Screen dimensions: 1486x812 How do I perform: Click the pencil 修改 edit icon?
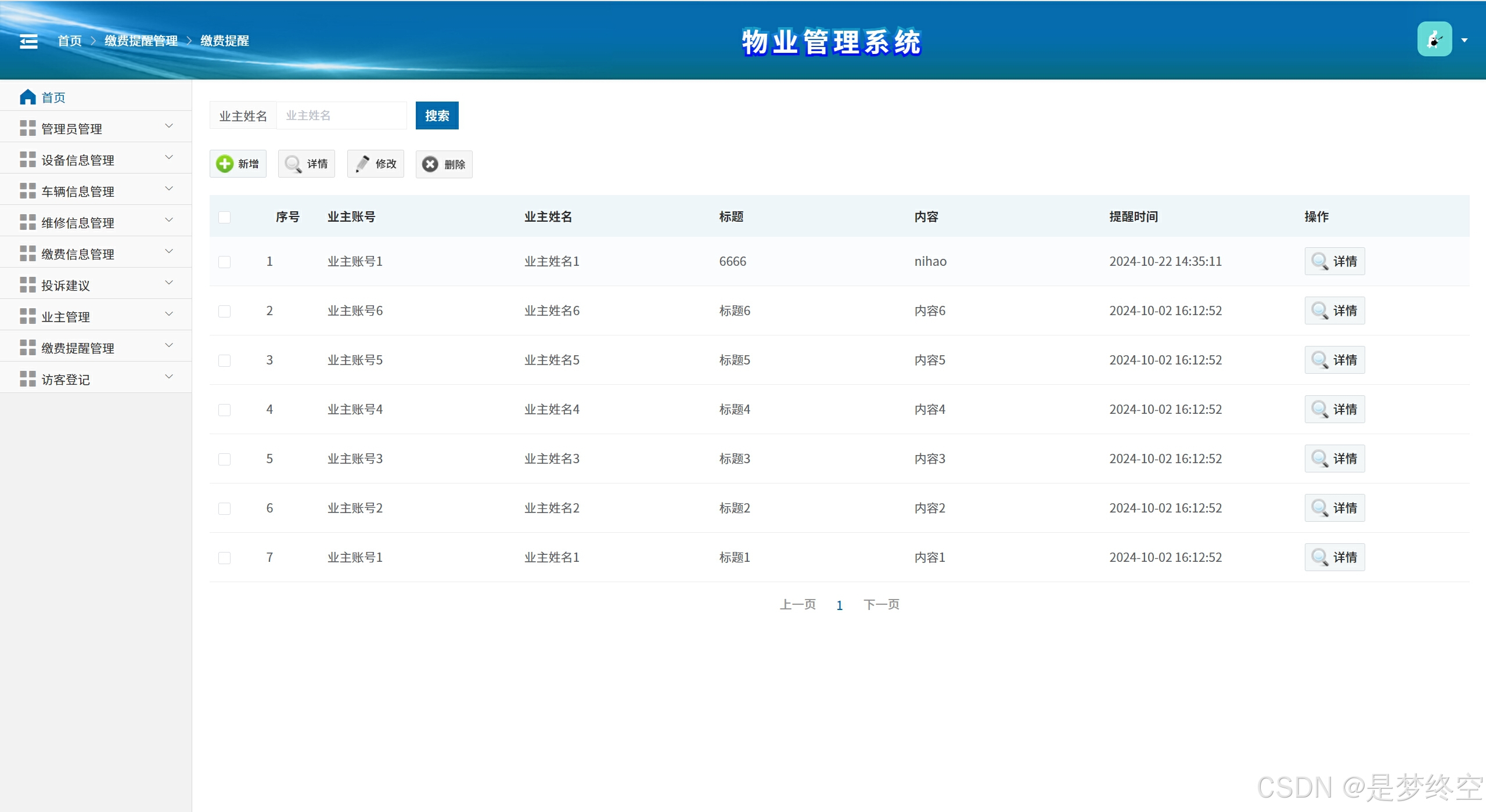coord(363,164)
